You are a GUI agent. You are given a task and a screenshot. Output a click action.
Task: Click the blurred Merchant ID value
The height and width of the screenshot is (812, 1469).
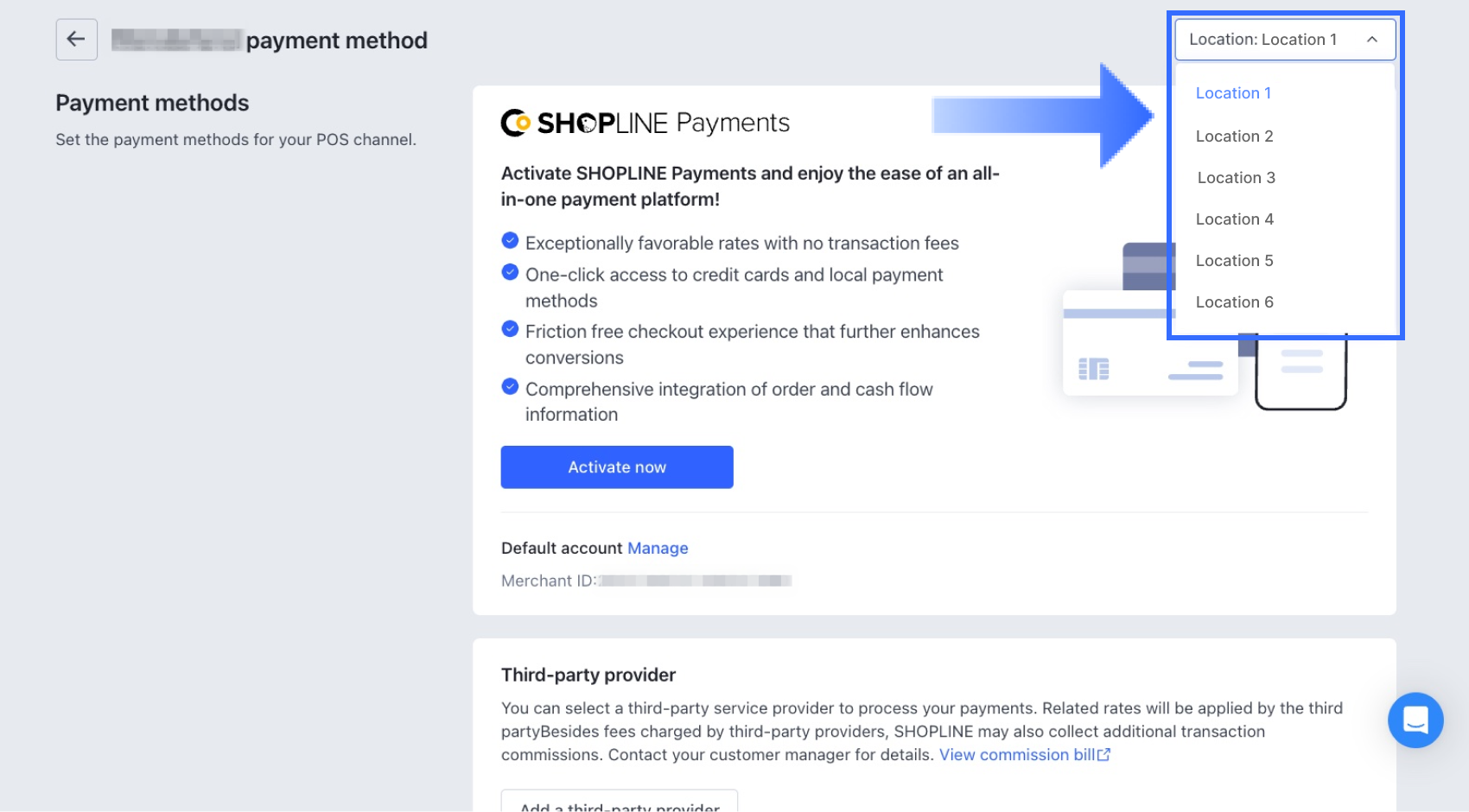tap(696, 581)
